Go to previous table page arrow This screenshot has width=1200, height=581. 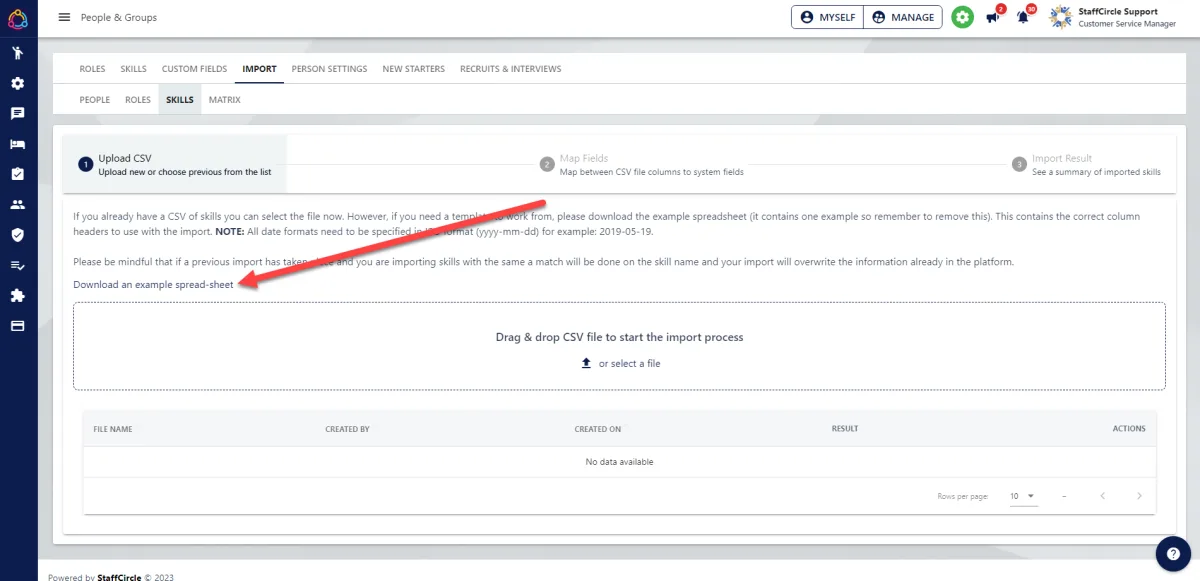point(1103,496)
